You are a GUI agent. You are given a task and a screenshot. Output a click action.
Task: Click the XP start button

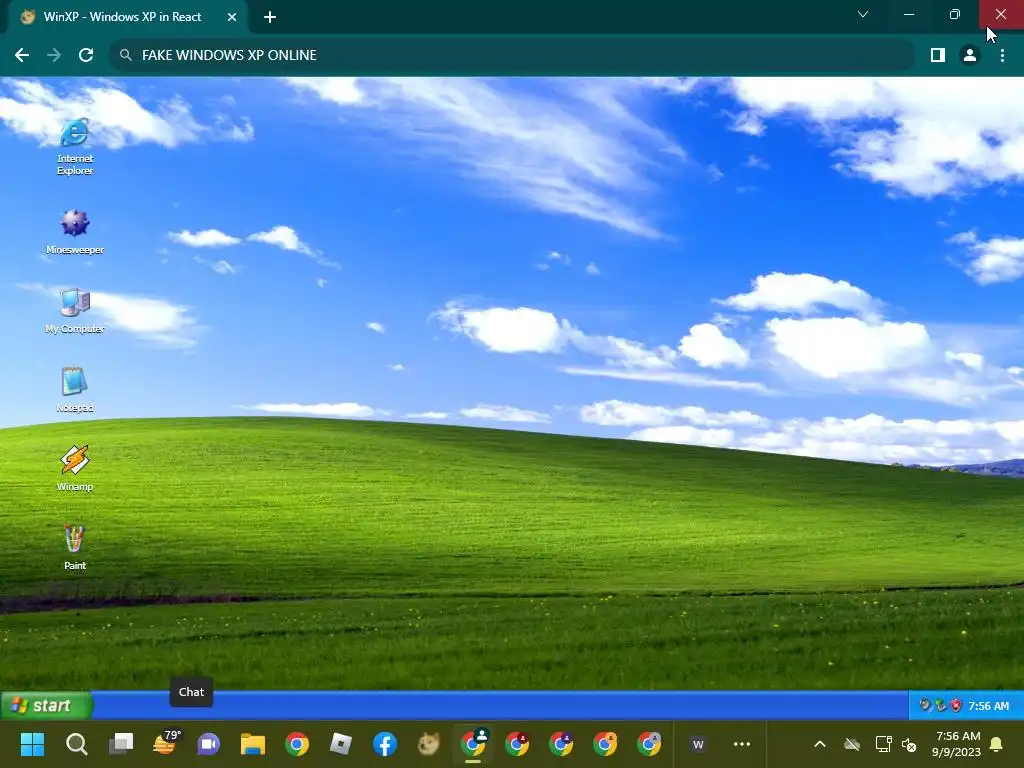(x=46, y=705)
